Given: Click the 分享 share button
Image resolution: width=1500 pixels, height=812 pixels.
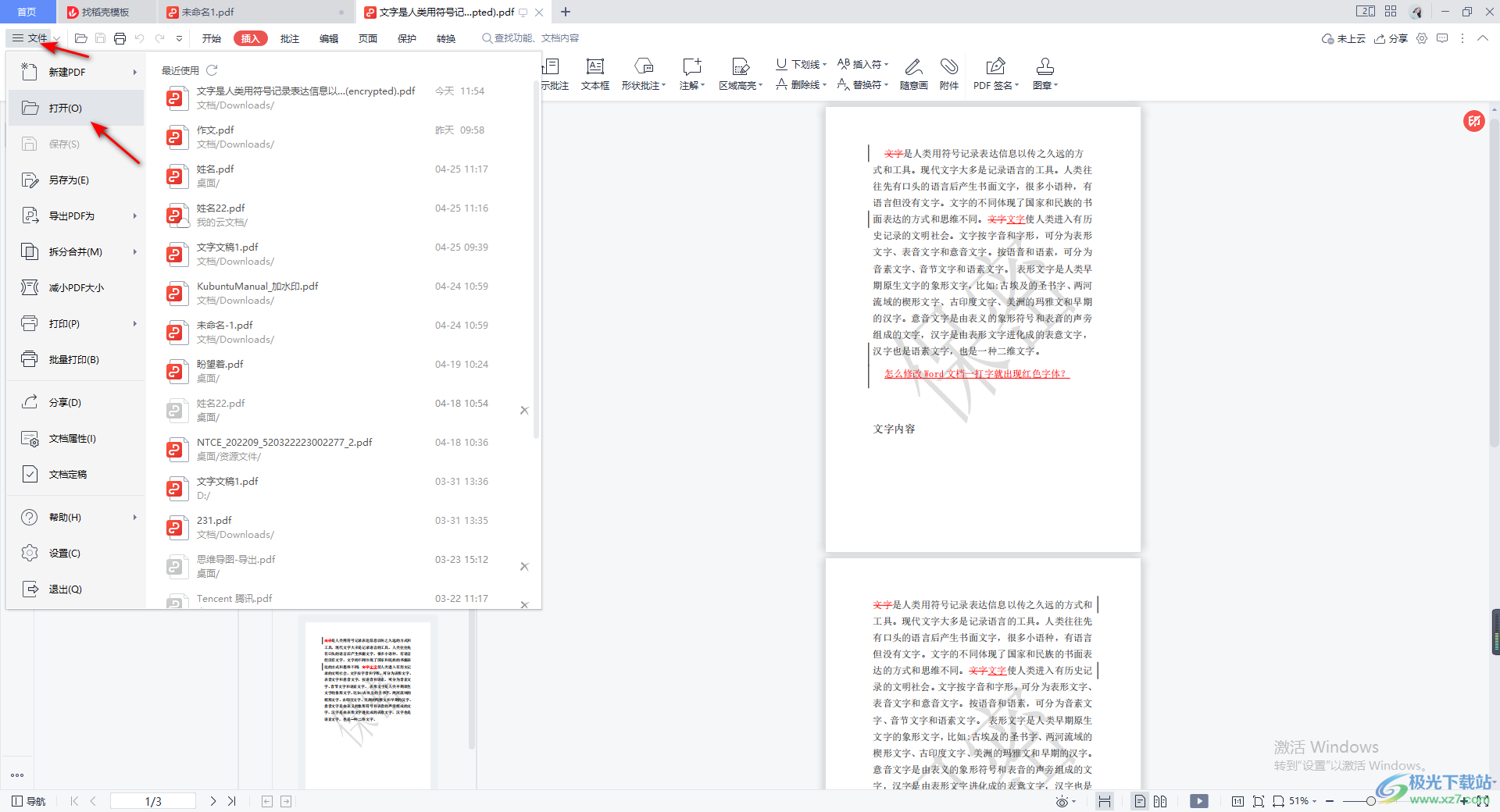Looking at the screenshot, I should coord(1391,38).
